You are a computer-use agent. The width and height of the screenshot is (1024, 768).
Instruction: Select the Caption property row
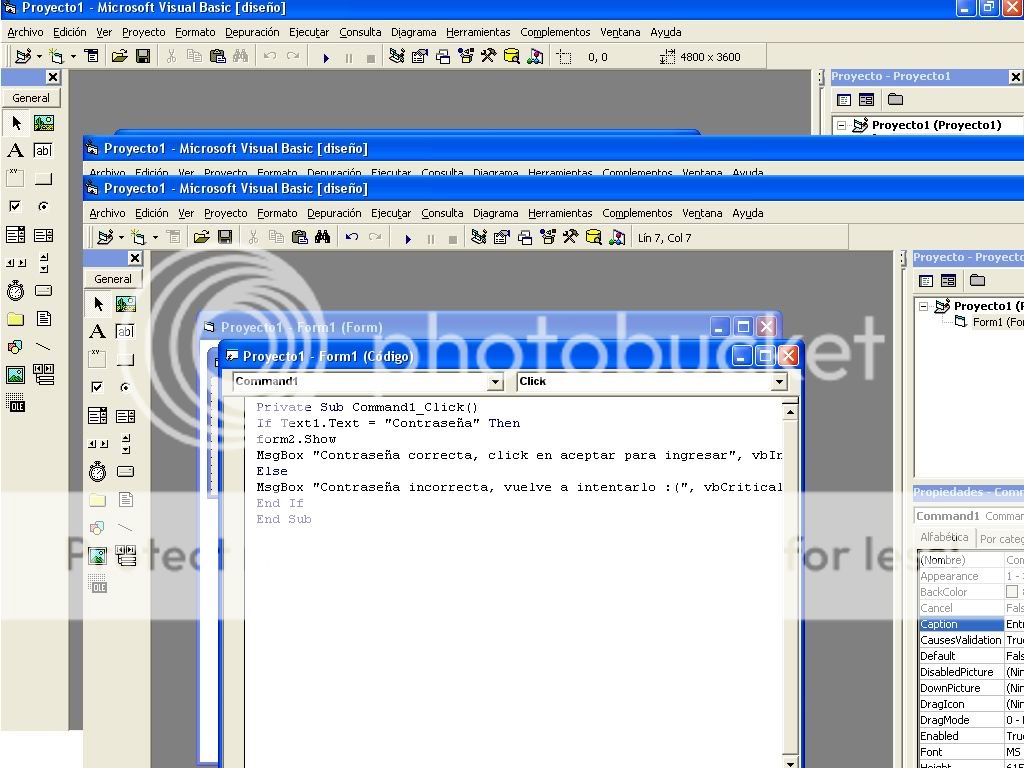(970, 624)
